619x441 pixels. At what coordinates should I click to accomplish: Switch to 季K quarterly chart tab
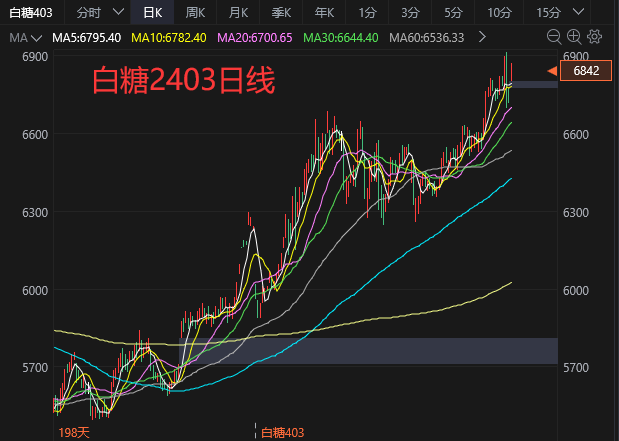[281, 13]
